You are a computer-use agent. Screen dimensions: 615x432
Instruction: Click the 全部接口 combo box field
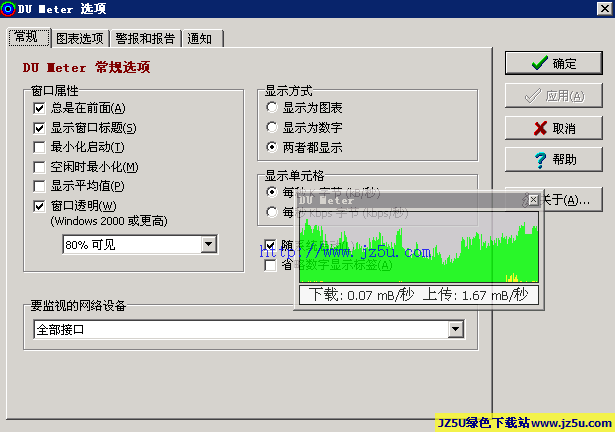pos(249,329)
